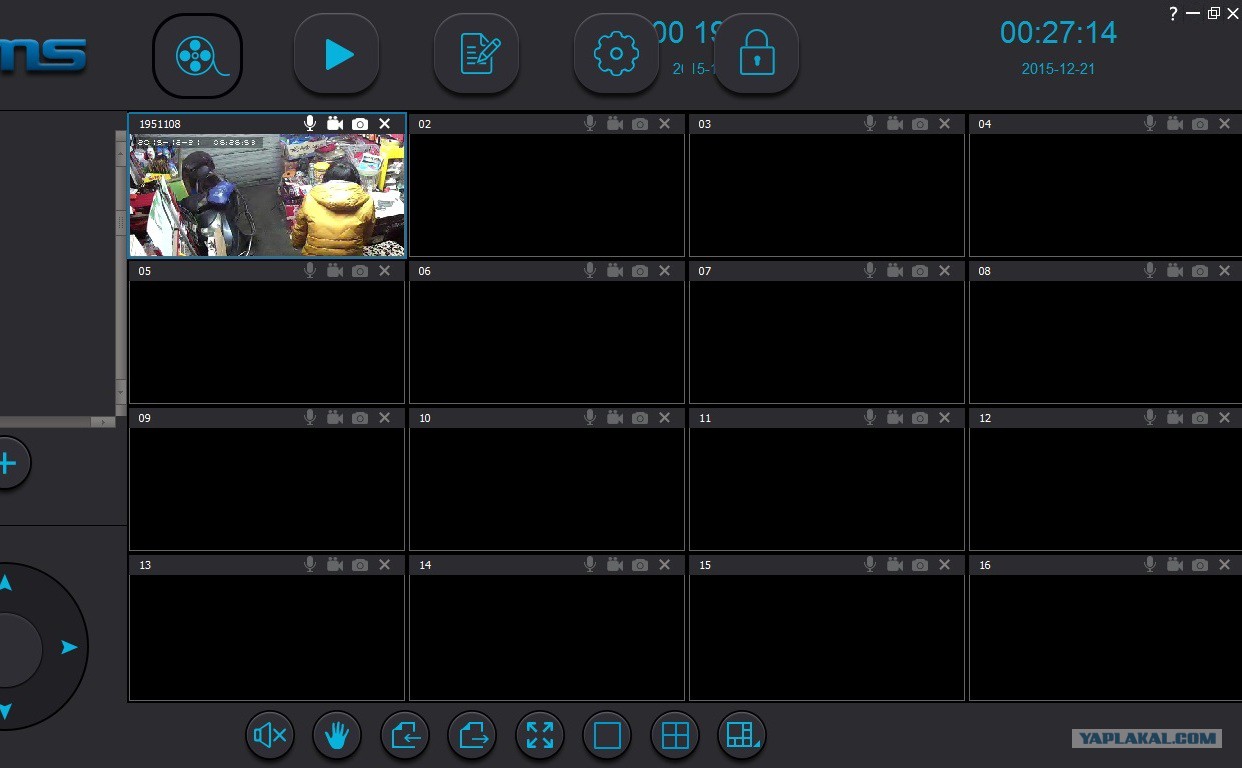Enter full screen with expand arrows icon

click(540, 736)
